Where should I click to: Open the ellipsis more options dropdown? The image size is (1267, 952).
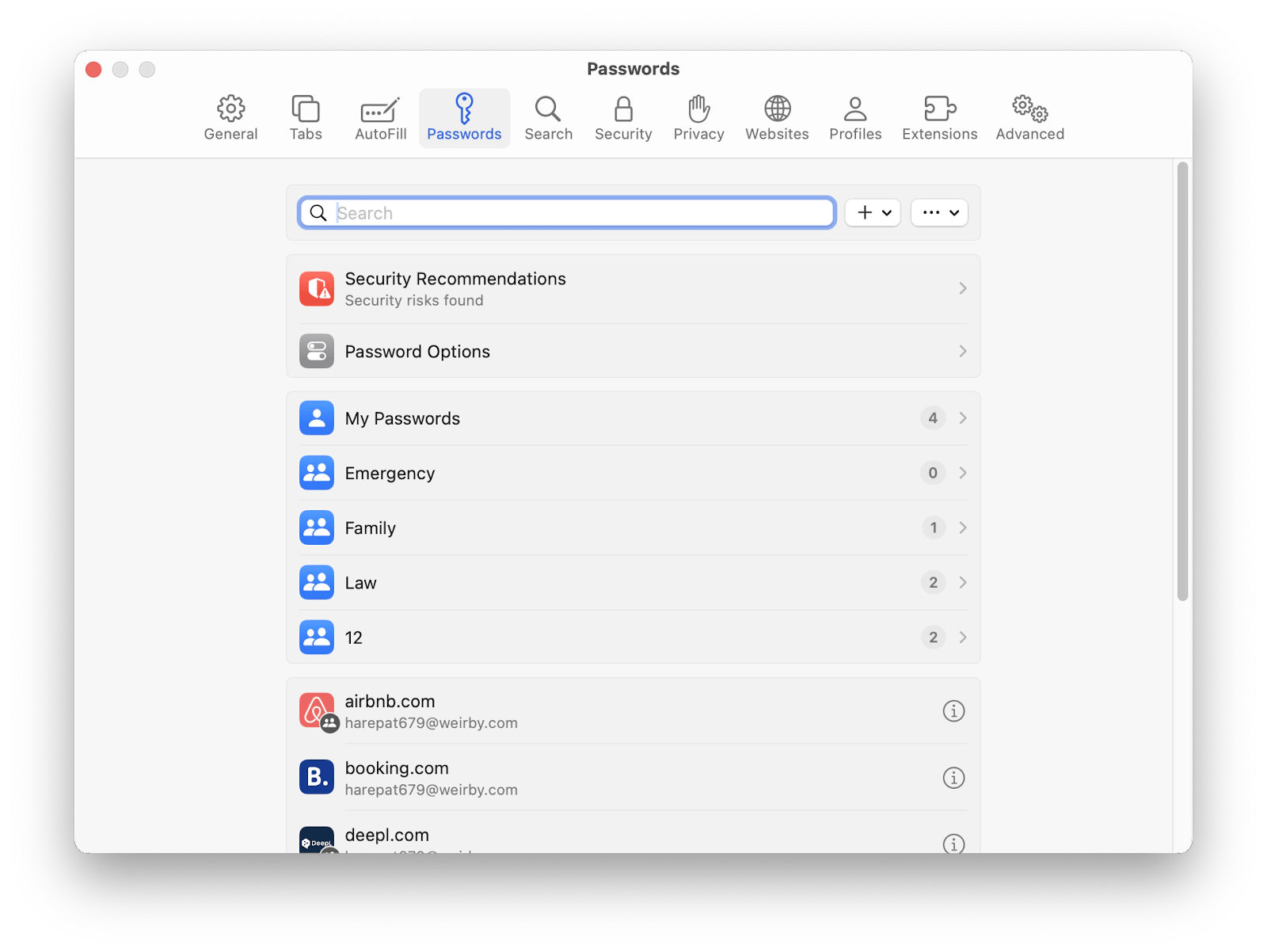click(x=939, y=212)
